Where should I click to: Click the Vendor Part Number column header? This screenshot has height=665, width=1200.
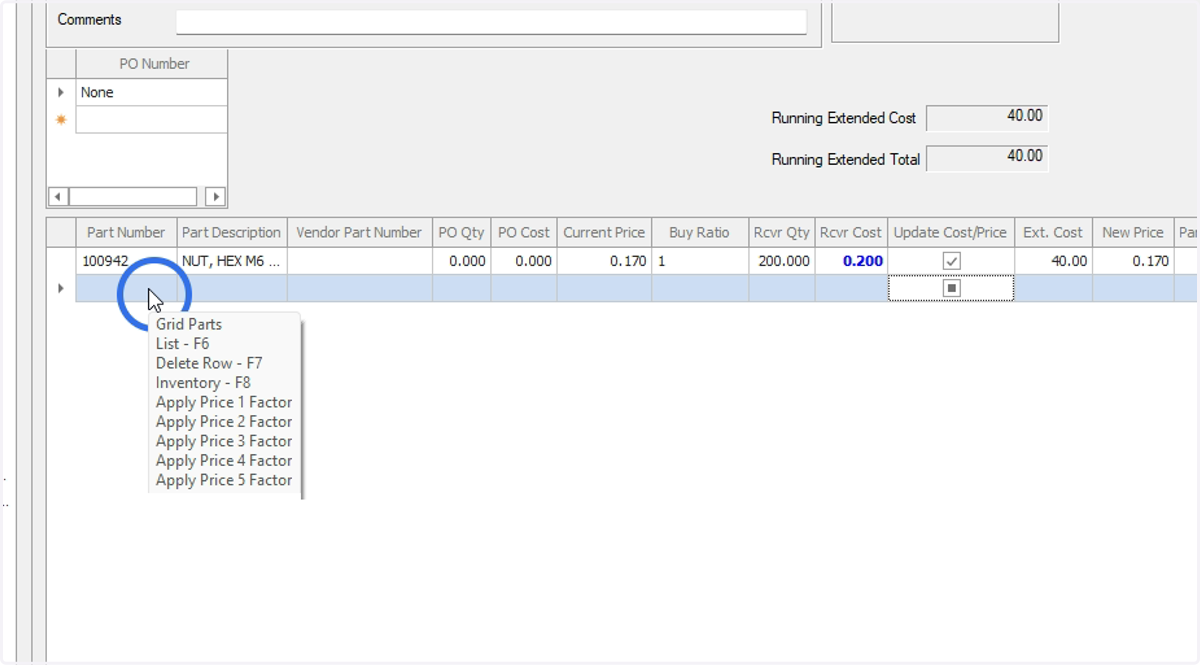(360, 232)
